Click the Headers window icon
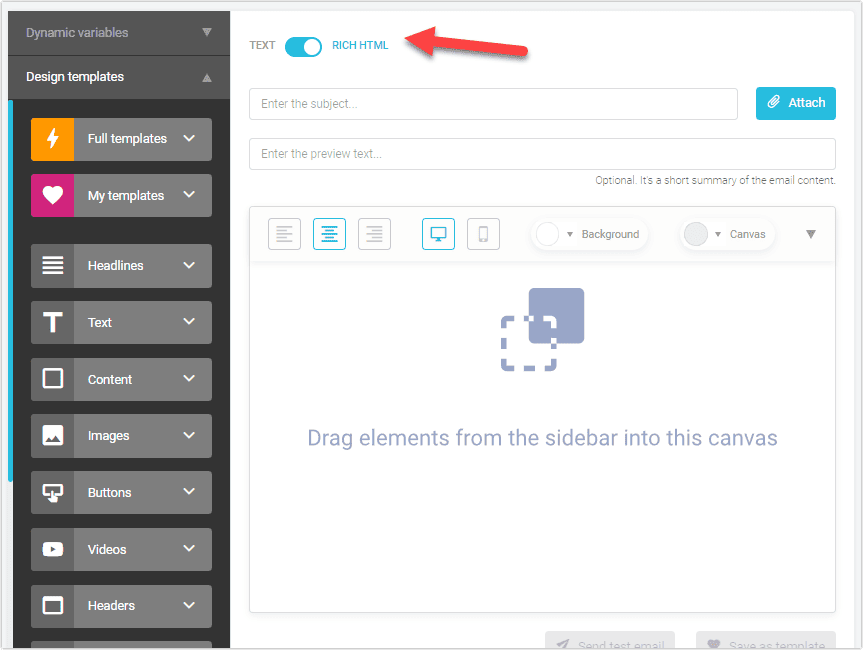 click(52, 606)
